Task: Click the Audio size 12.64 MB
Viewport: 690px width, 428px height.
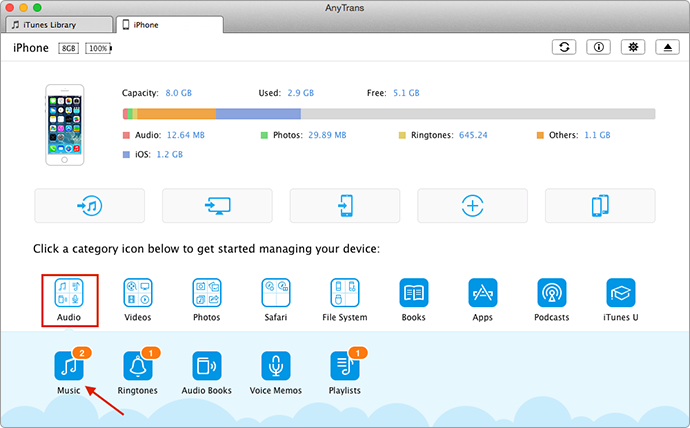Action: [186, 135]
